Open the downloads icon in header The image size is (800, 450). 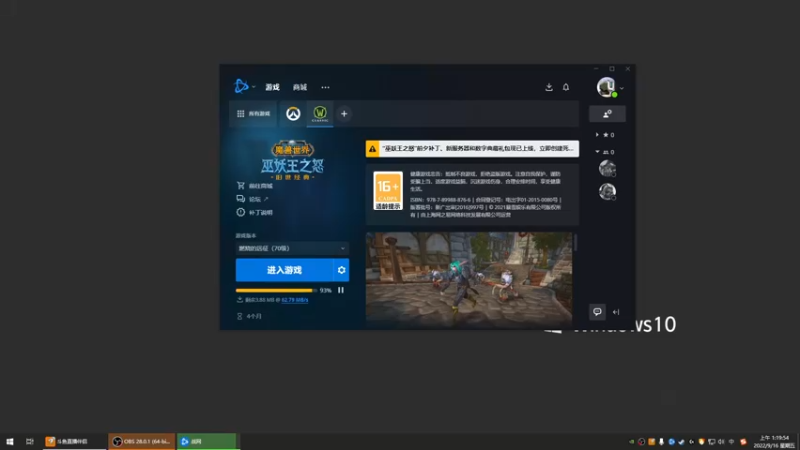(549, 87)
